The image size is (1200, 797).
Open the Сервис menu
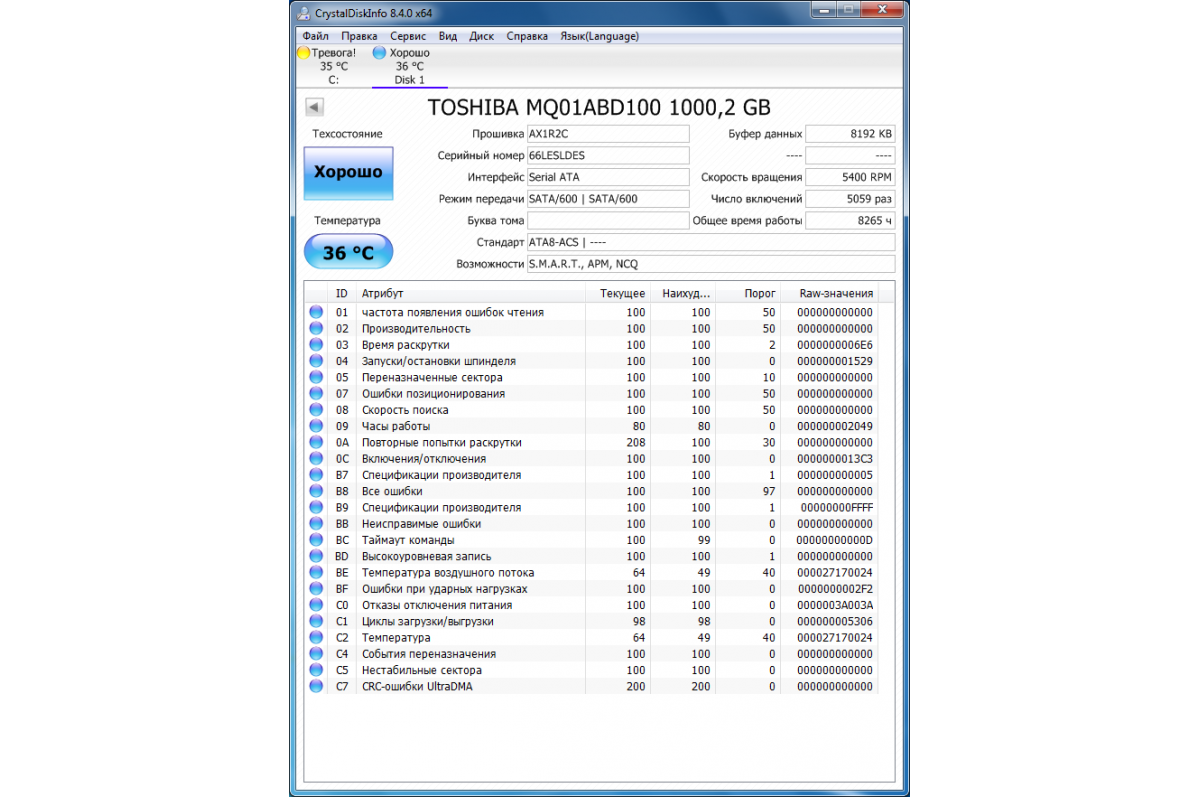coord(408,36)
